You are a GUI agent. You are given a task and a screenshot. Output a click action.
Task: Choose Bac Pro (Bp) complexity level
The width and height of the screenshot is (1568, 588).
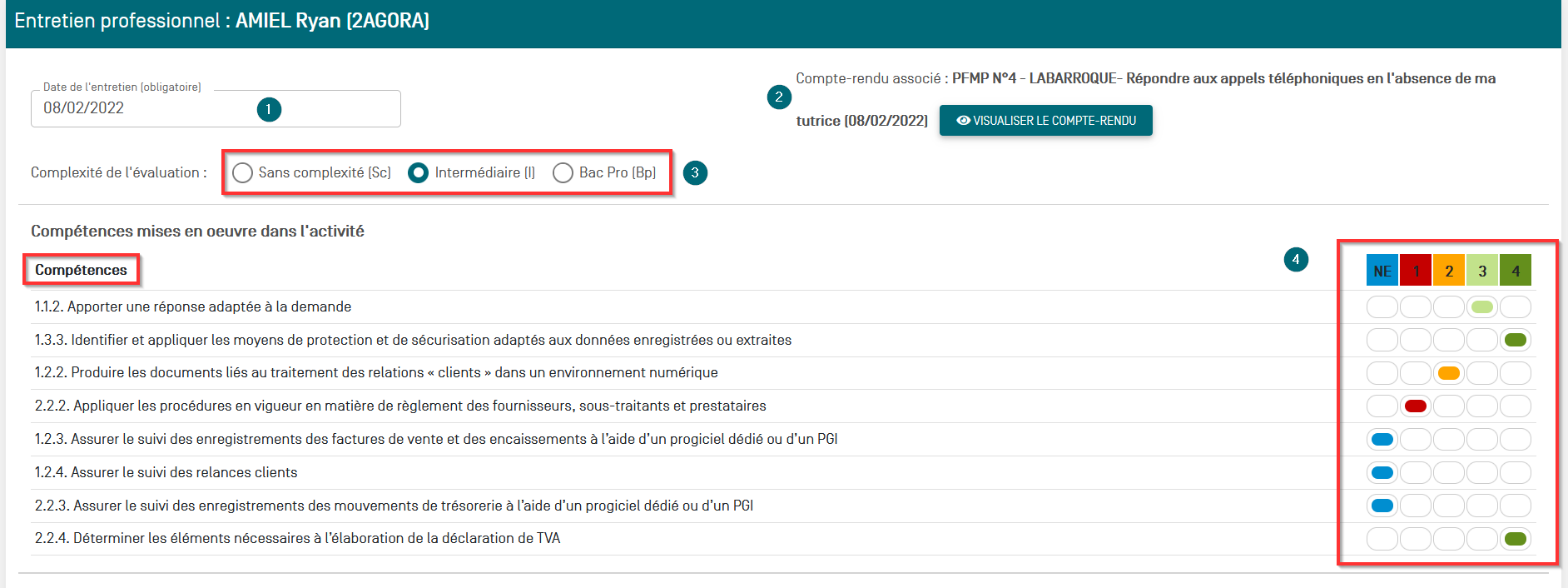tap(563, 172)
